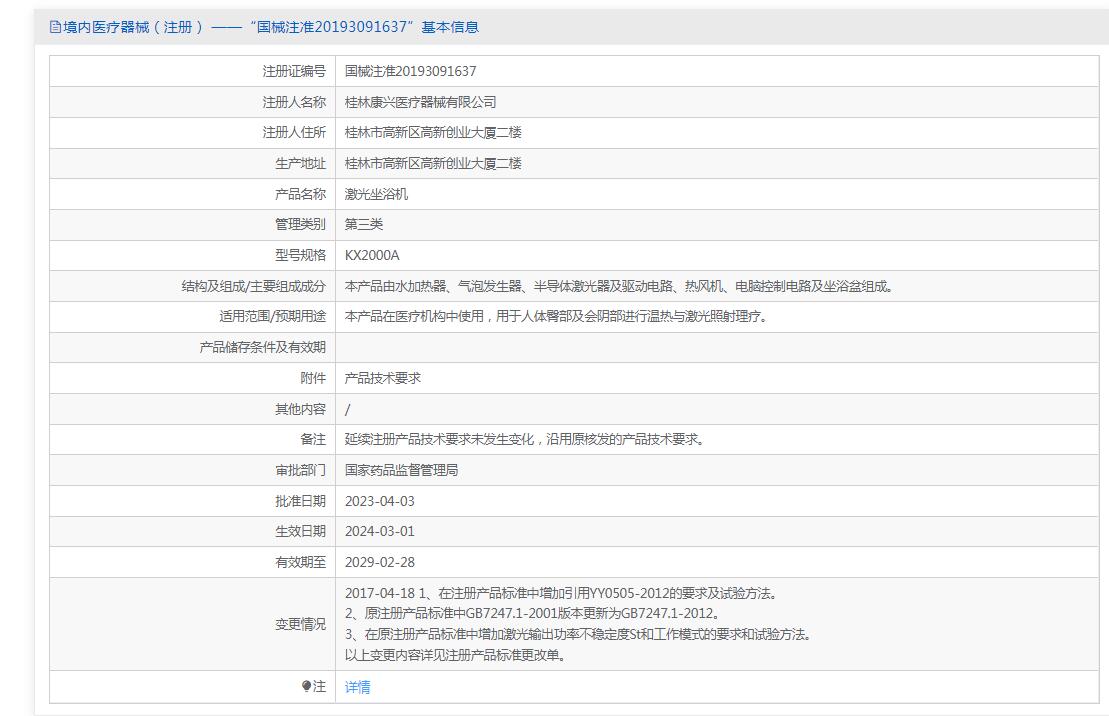Click the 备注 remark text about 延续注册
1109x716 pixels.
525,439
